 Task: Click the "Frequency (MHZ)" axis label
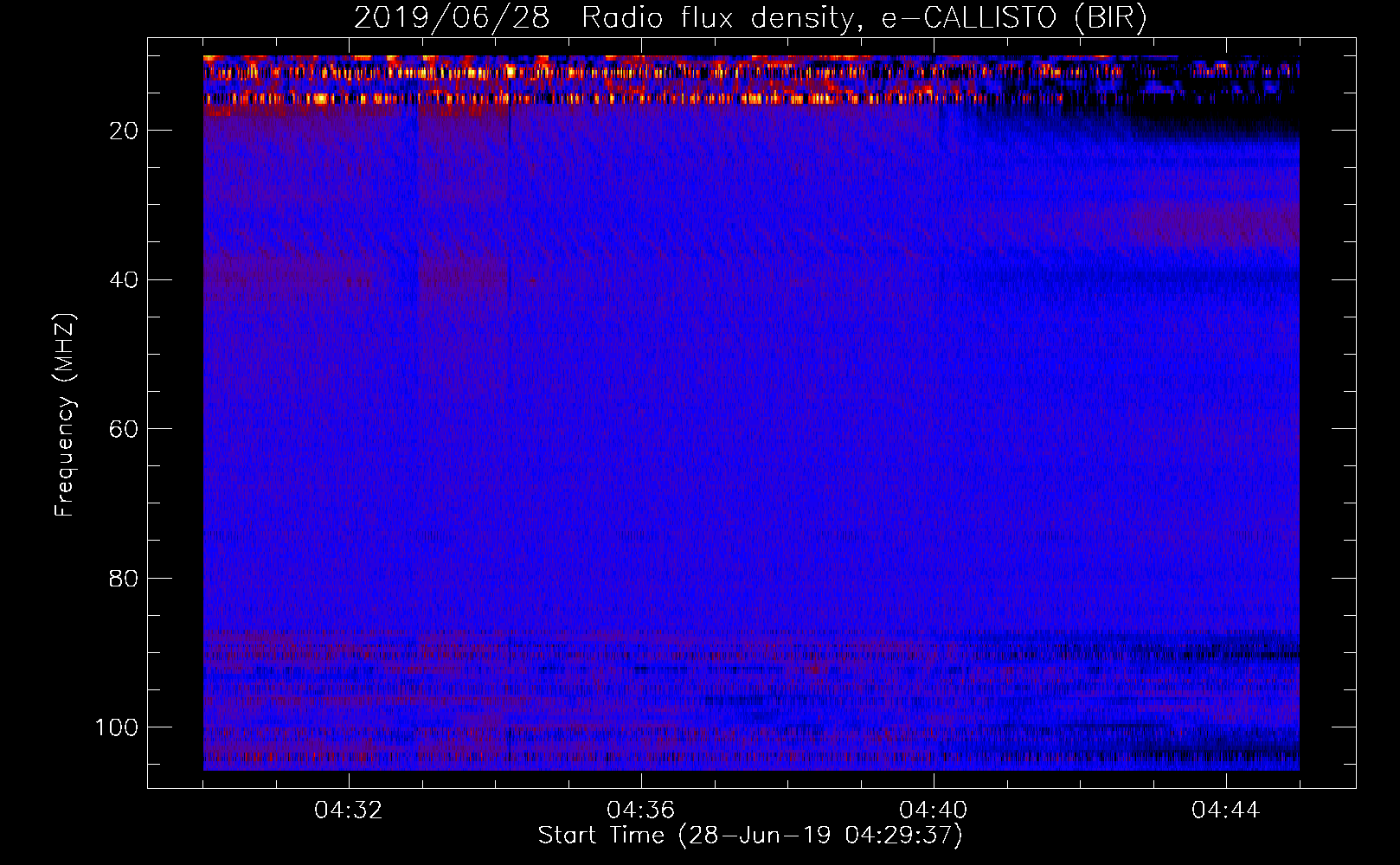(65, 415)
